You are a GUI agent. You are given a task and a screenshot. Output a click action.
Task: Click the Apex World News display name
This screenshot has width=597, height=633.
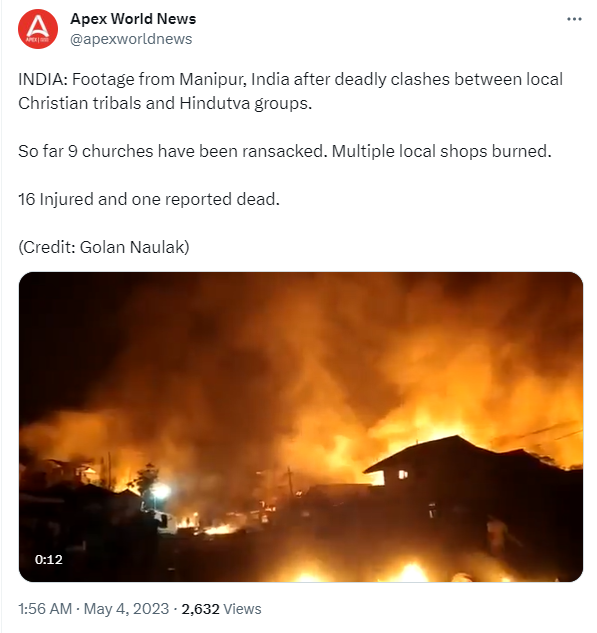[133, 19]
